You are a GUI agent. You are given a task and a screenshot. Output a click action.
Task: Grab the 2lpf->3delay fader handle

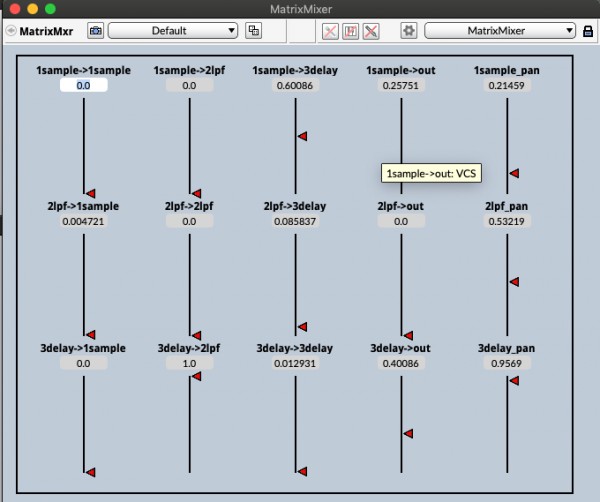(x=302, y=327)
